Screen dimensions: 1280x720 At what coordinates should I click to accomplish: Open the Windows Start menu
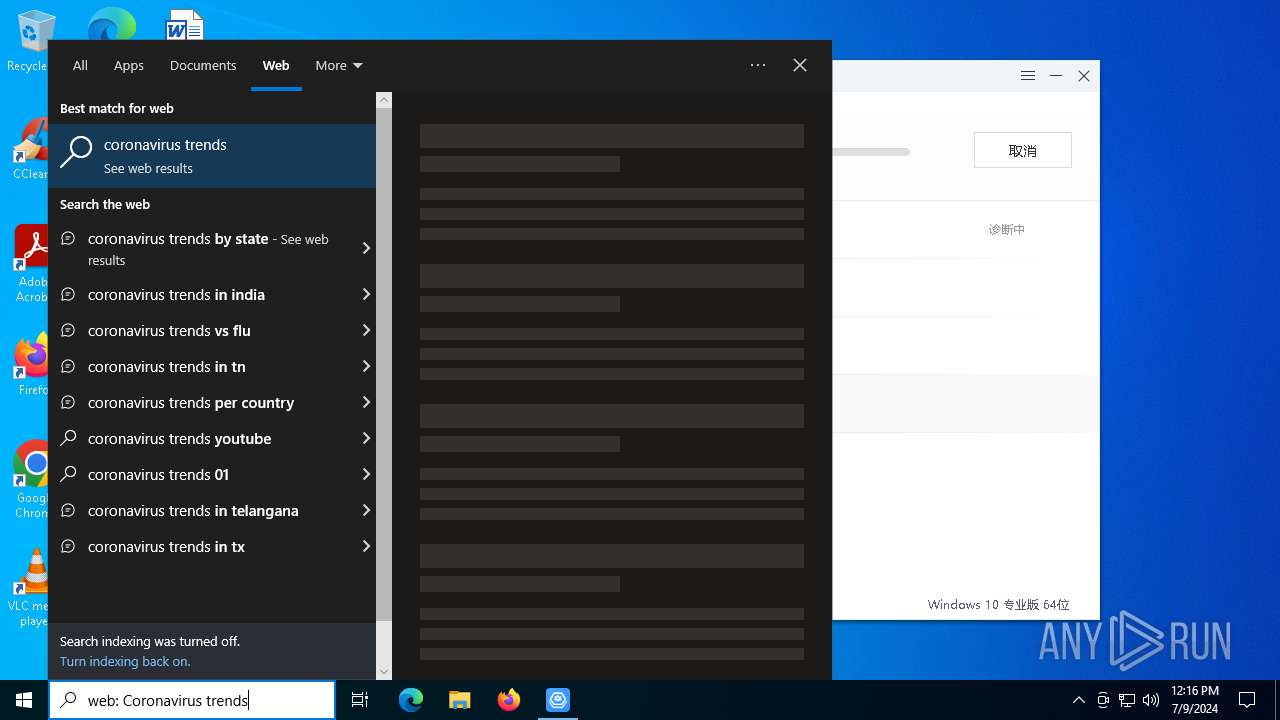tap(24, 700)
